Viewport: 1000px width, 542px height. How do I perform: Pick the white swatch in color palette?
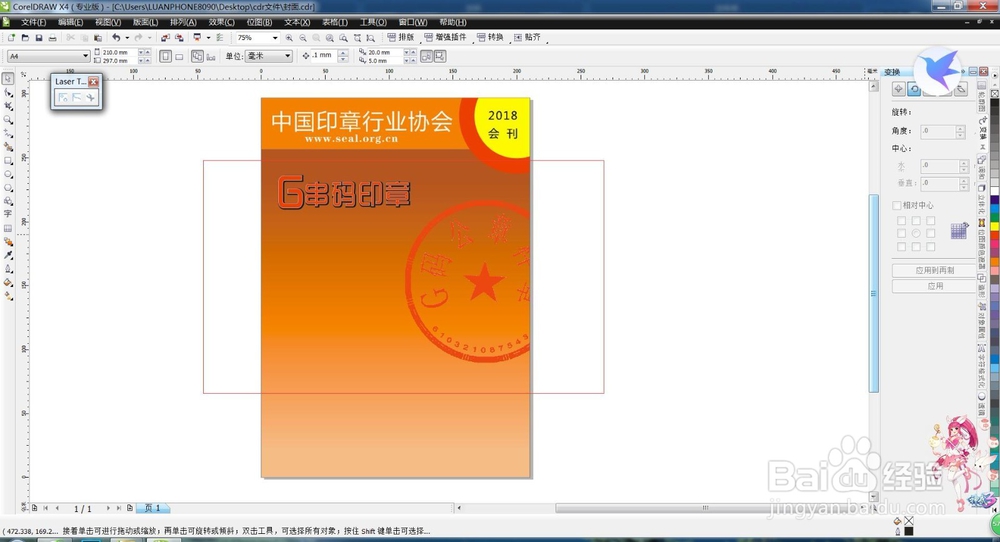pyautogui.click(x=995, y=191)
